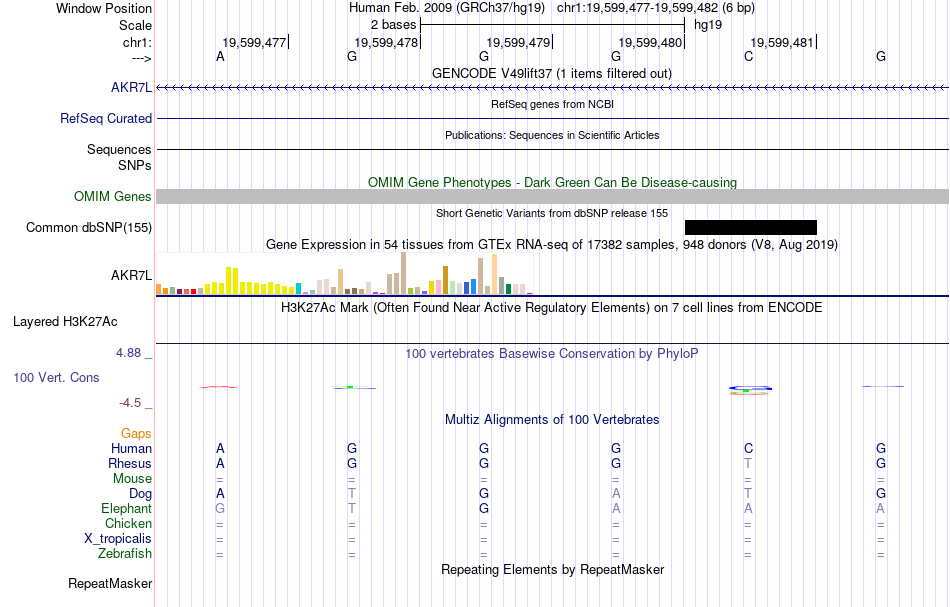This screenshot has width=950, height=607.
Task: Click OMIM Gene Phenotypes track title
Action: [x=552, y=182]
